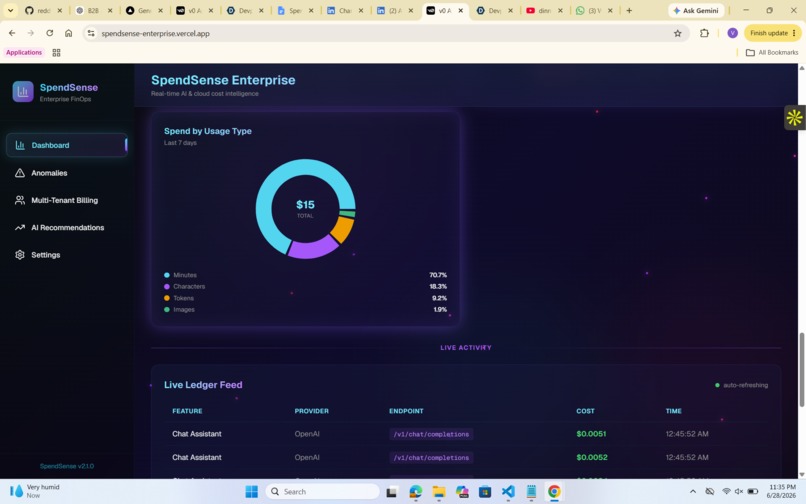Click the browser forward arrow
The image size is (806, 504).
click(x=30, y=33)
